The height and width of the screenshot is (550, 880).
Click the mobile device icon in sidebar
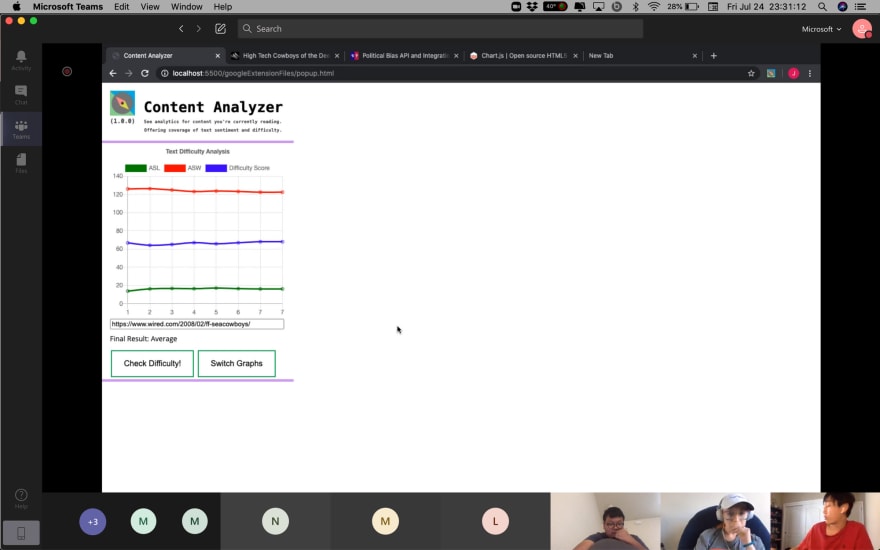point(21,533)
